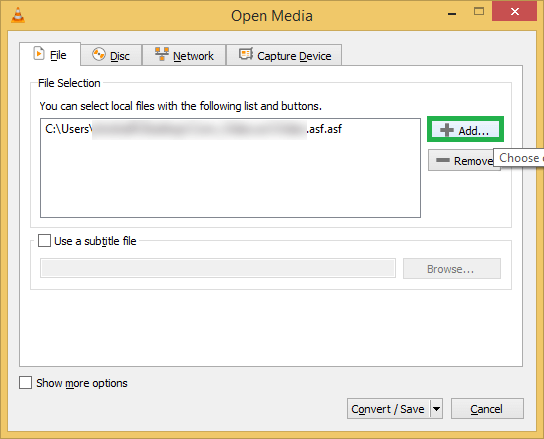This screenshot has width=544, height=439.
Task: Check the Show more options box
Action: [x=26, y=382]
